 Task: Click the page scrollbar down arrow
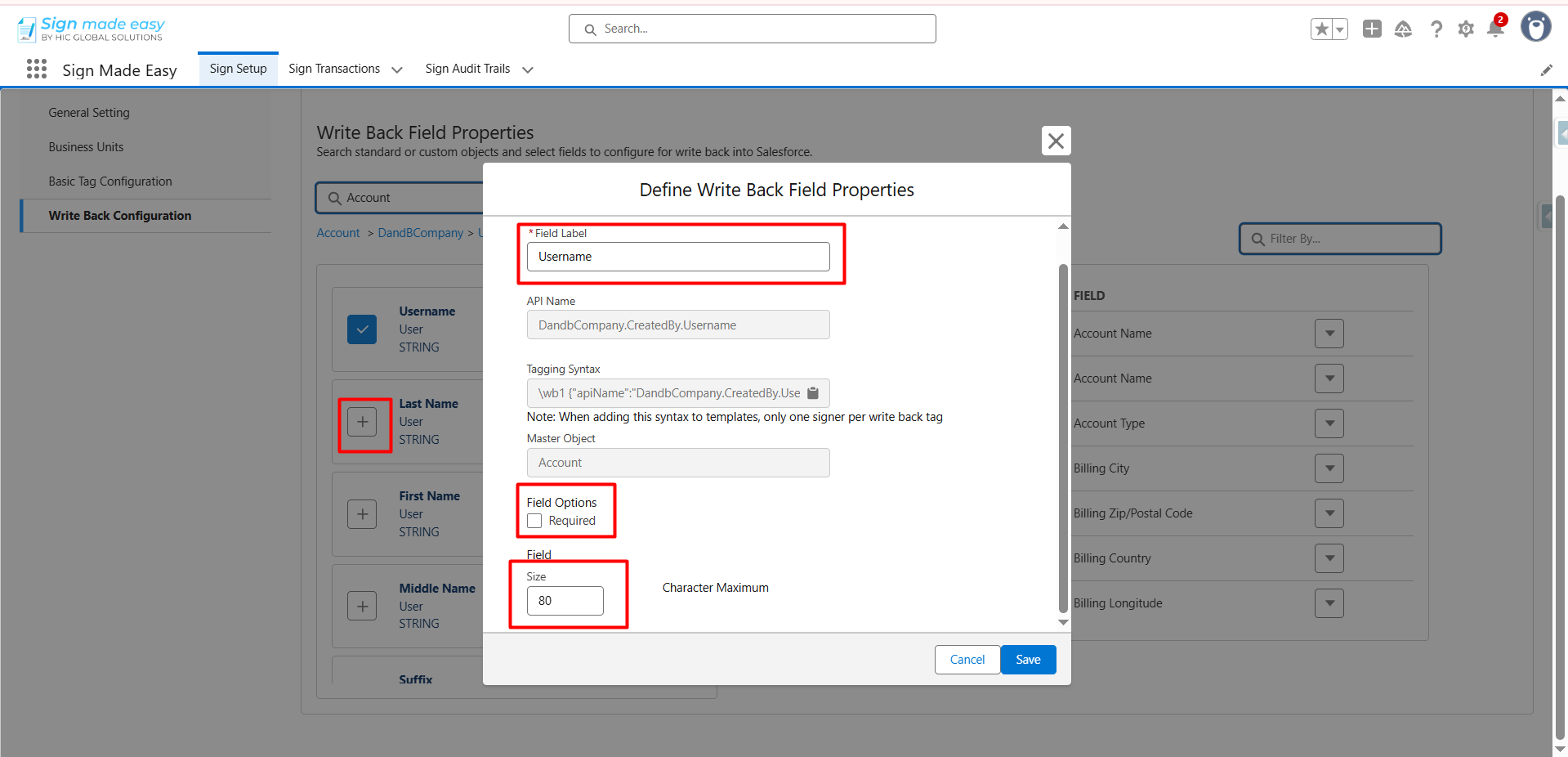tap(1560, 749)
